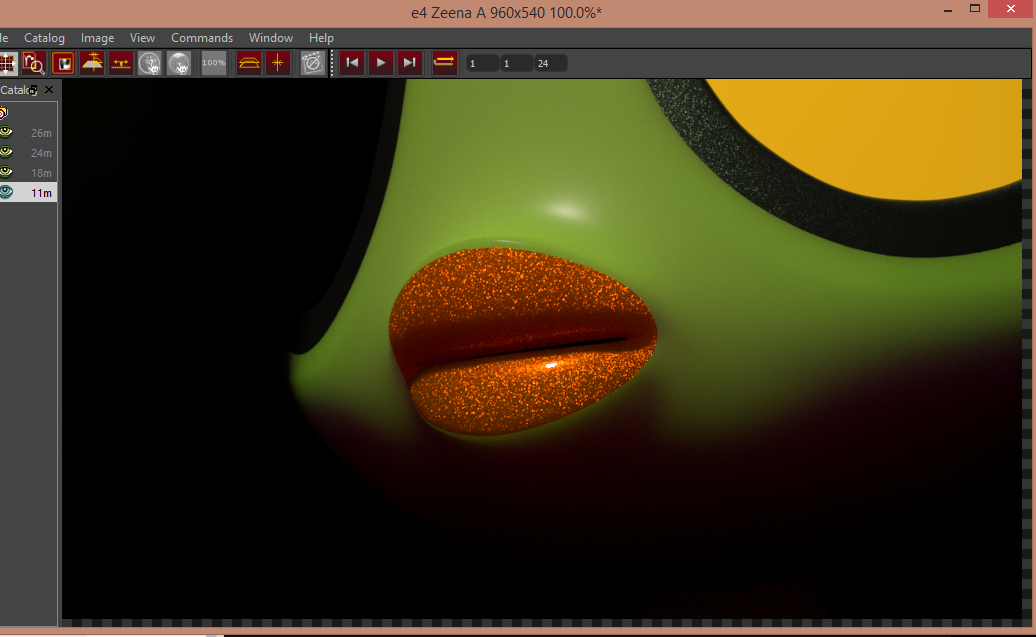This screenshot has height=637, width=1036.
Task: Click the shaded sphere with hand icon
Action: click(179, 63)
